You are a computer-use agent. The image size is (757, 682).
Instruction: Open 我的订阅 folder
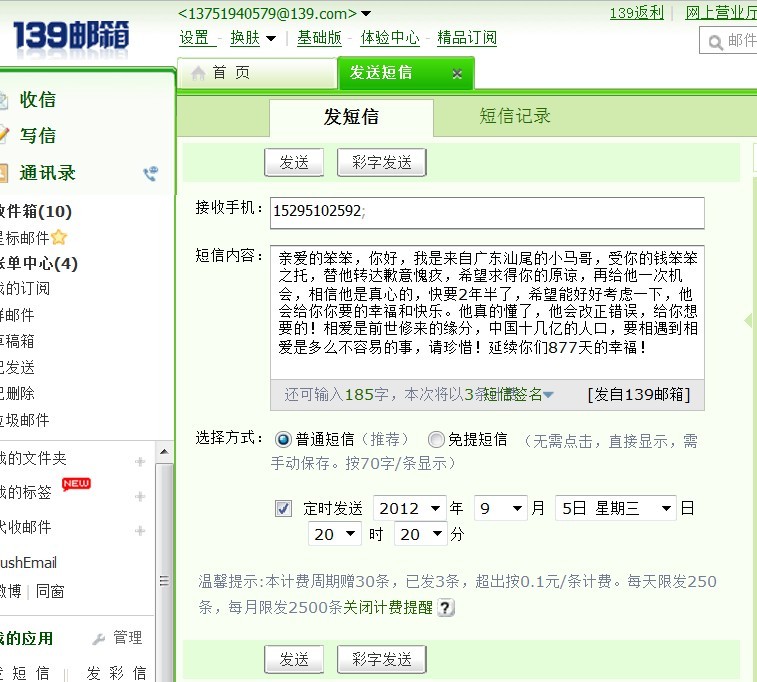(x=24, y=289)
